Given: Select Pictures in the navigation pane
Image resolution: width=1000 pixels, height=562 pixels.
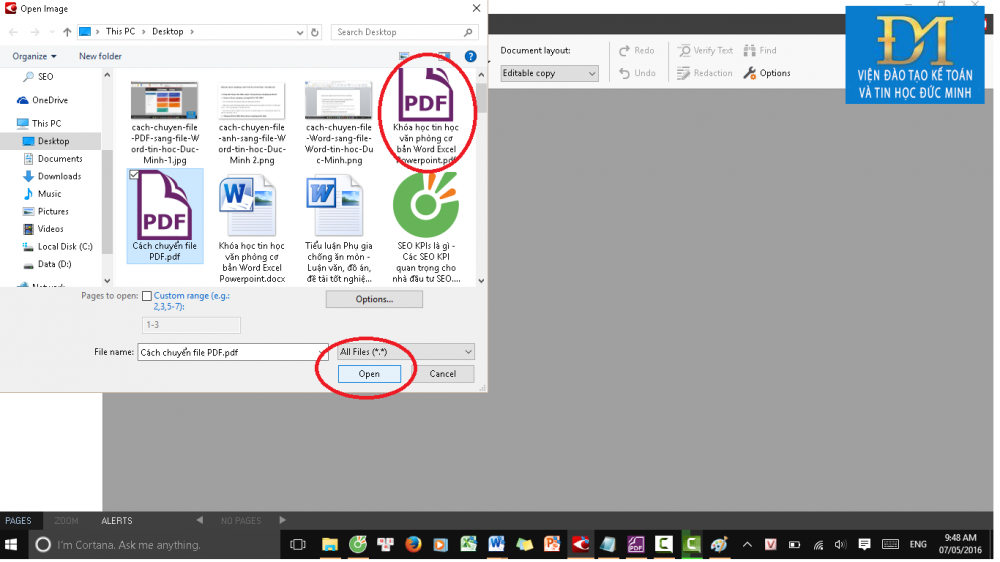Looking at the screenshot, I should tap(46, 211).
